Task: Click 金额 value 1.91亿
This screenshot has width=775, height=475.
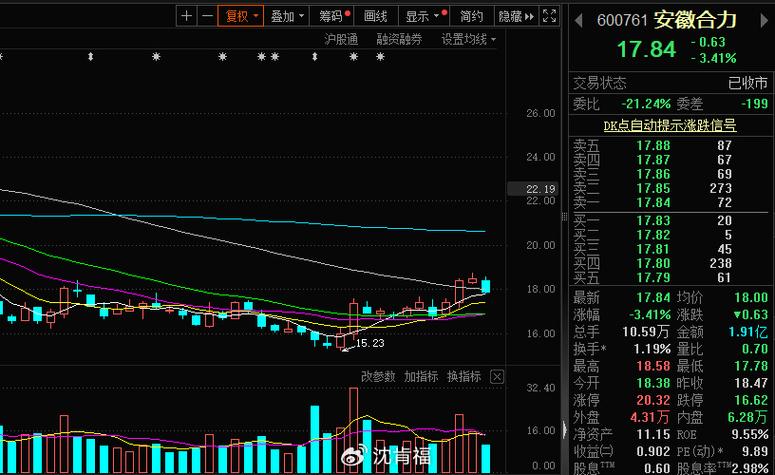Action: point(748,332)
